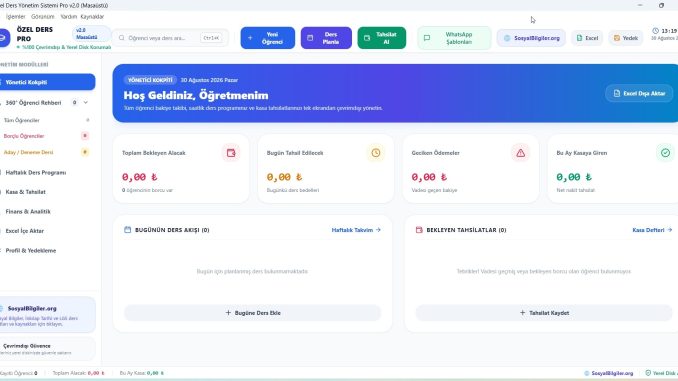Open the Kaynaklar menu

tap(92, 16)
